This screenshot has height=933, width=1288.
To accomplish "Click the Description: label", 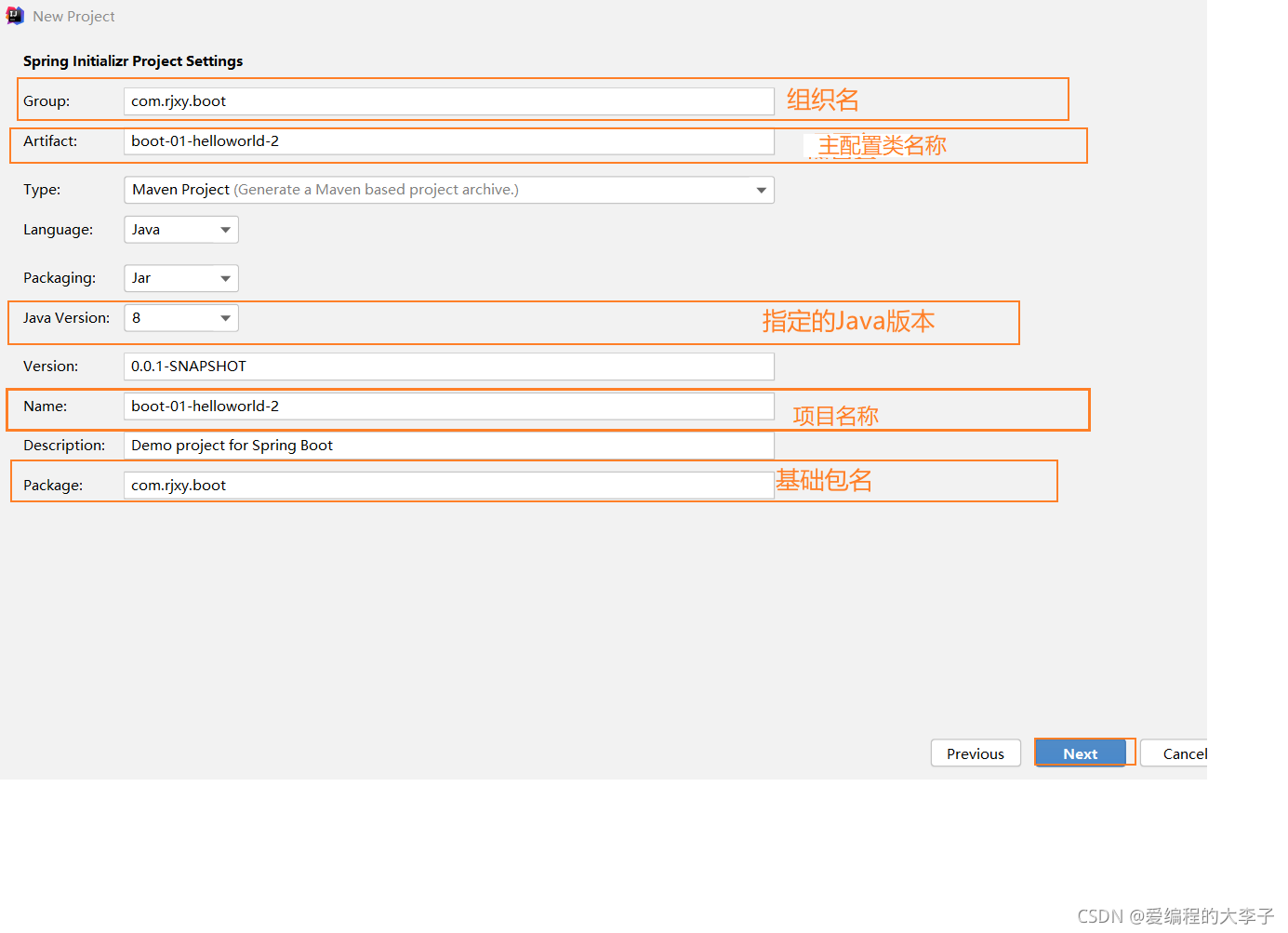I will (x=64, y=446).
